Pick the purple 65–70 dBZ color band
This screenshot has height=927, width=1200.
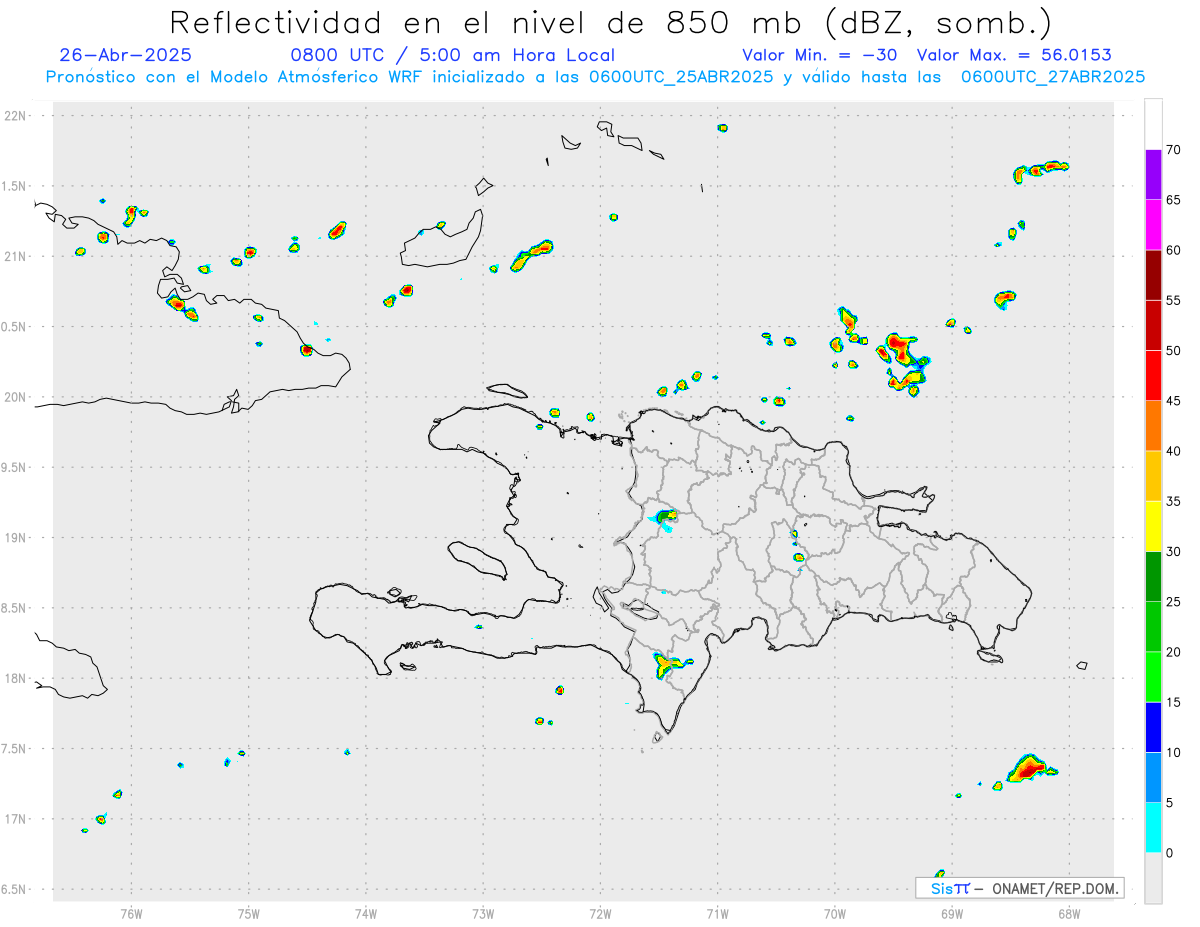click(x=1153, y=174)
